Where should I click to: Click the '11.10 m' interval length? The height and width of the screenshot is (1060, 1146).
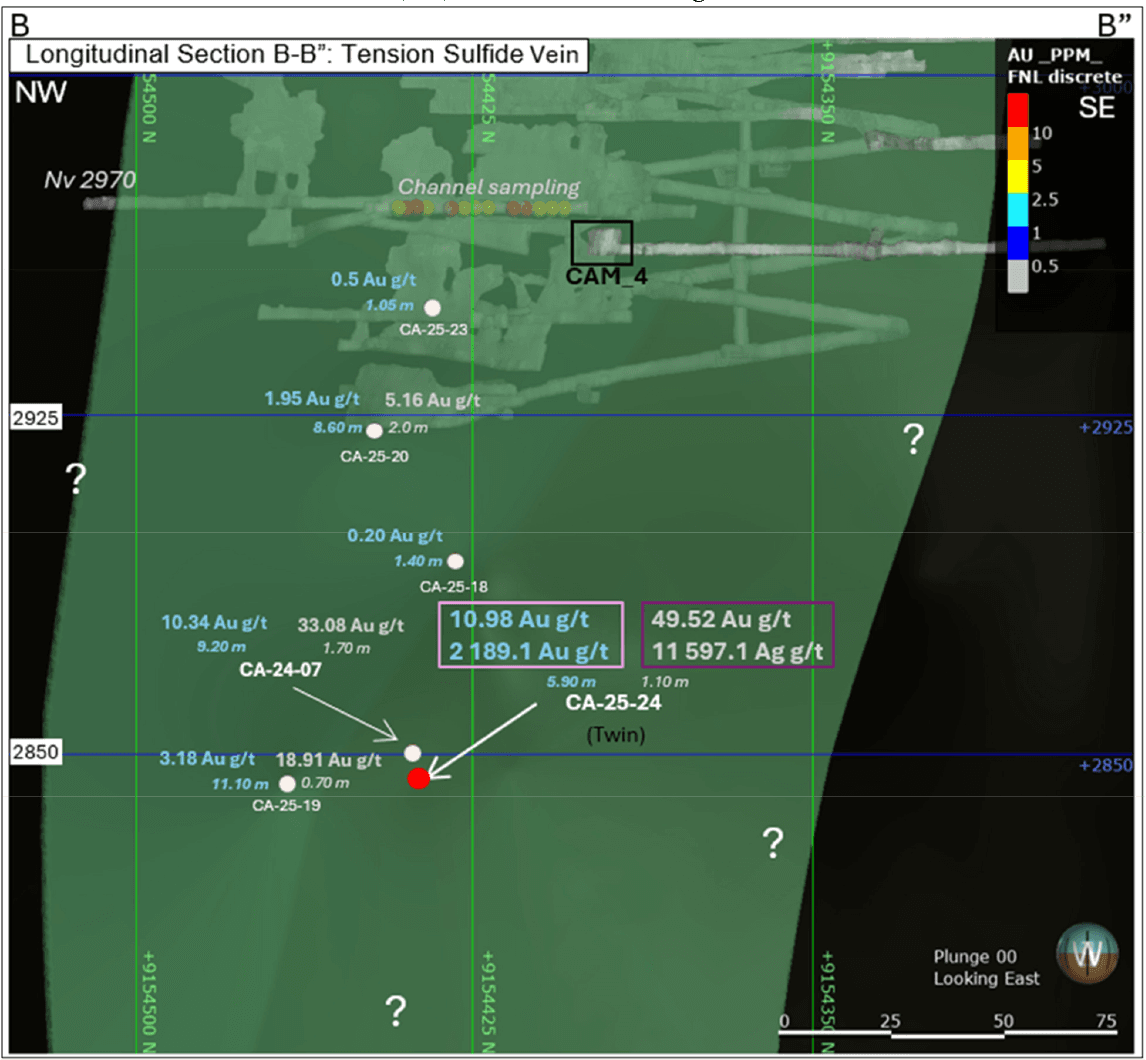(x=240, y=784)
